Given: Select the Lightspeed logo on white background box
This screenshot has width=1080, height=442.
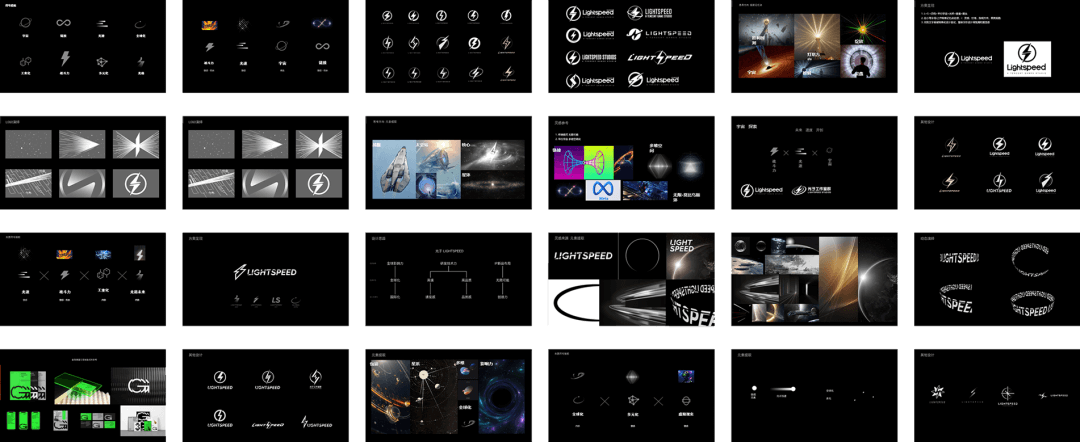Looking at the screenshot, I should point(1027,59).
